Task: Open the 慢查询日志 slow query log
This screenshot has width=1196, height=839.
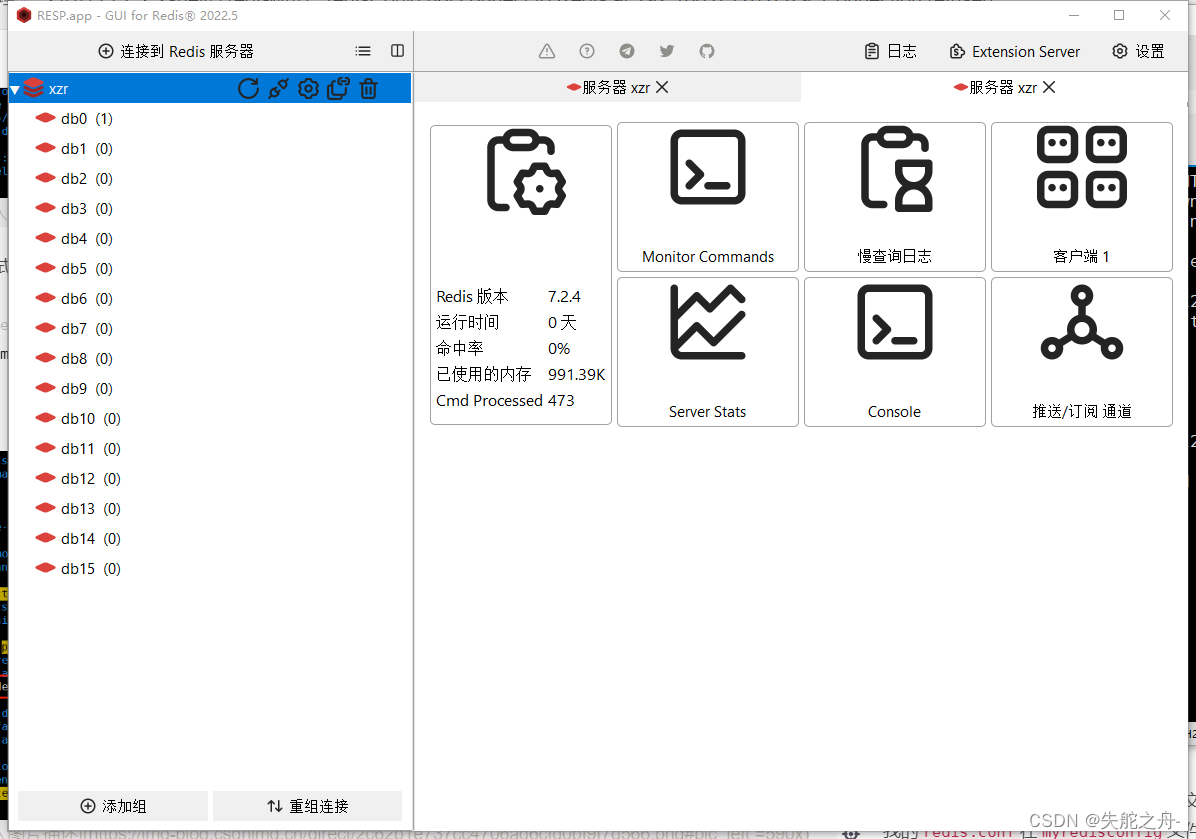Action: click(x=894, y=196)
